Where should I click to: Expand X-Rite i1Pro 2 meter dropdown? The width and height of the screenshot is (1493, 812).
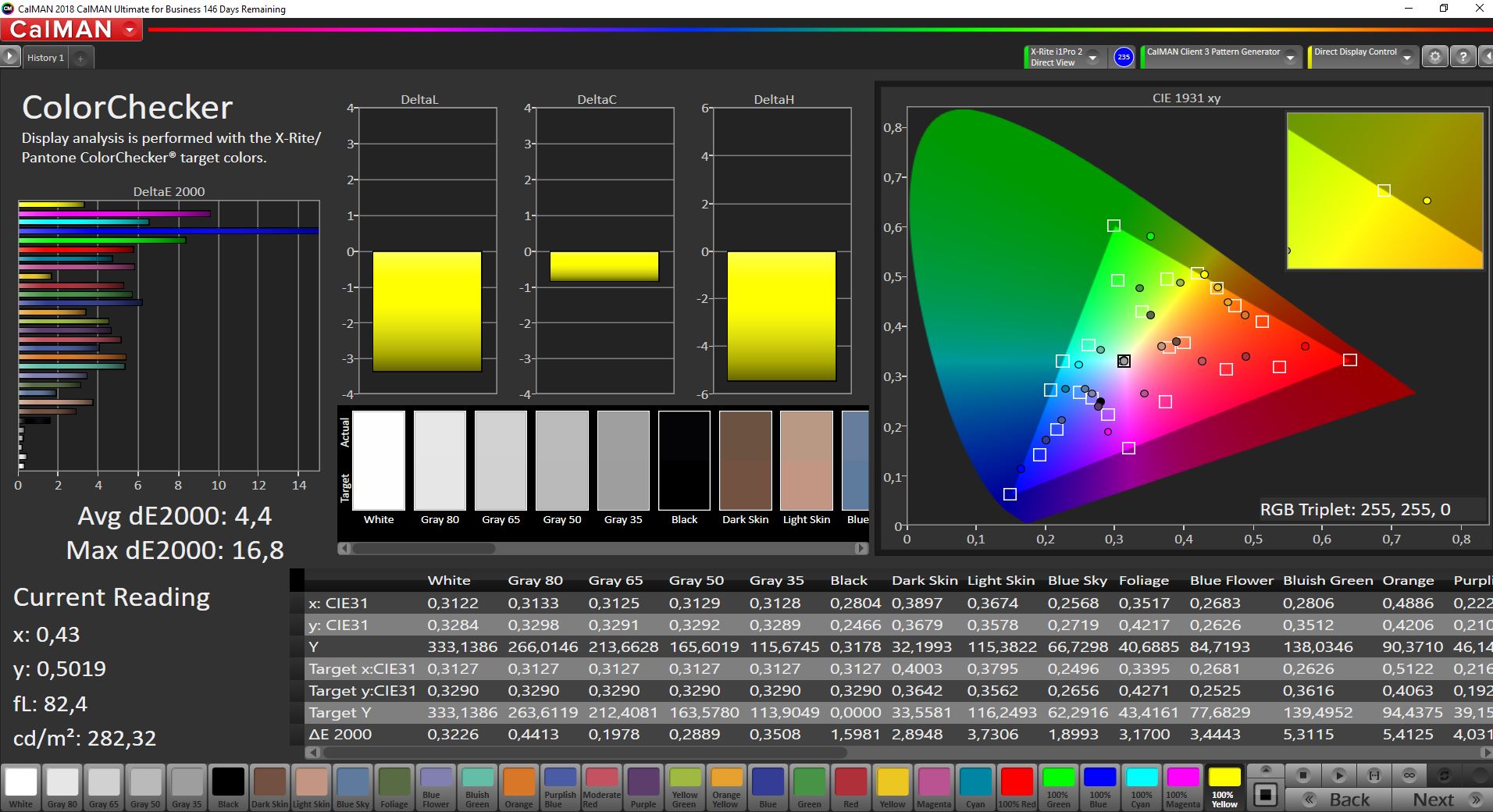1092,58
